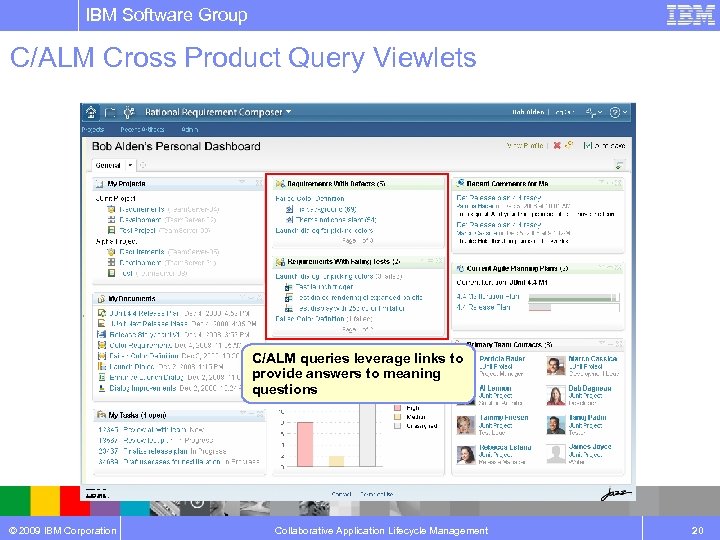Open Alpha Project Development link
This screenshot has height=540, width=720.
point(140,263)
